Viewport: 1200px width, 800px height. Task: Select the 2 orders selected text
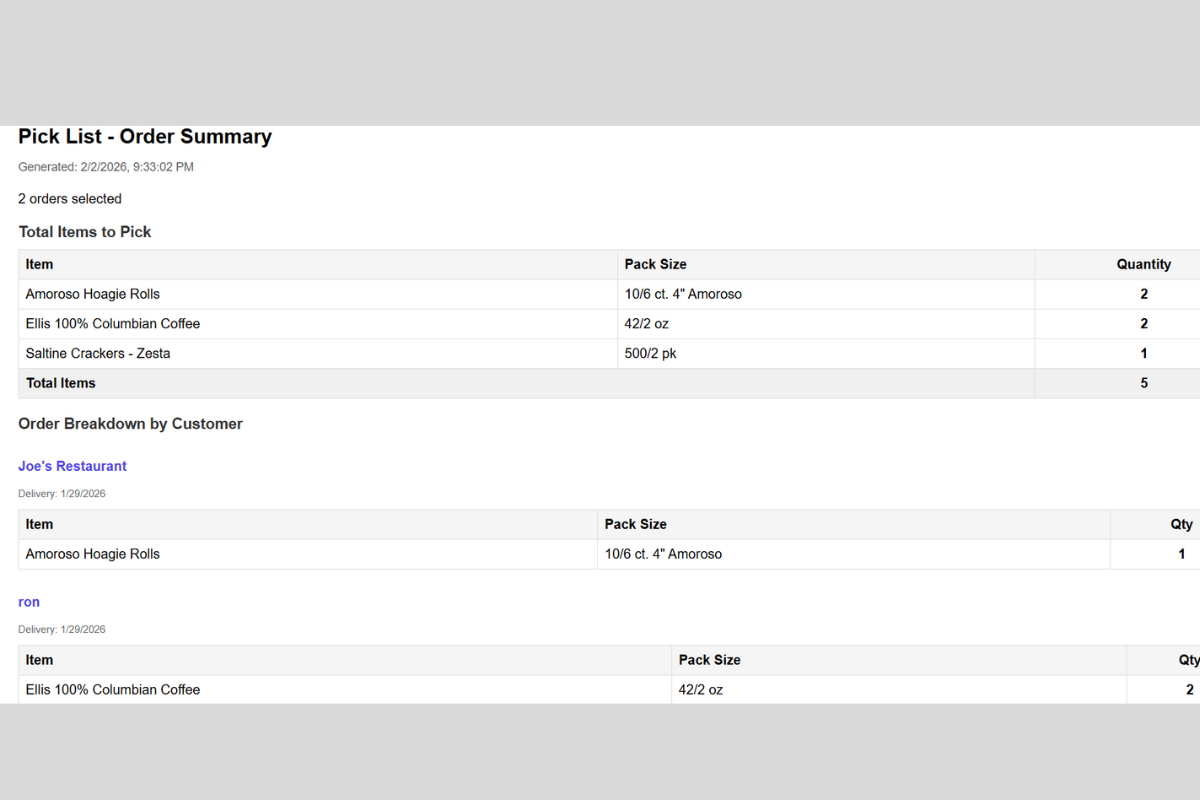click(x=69, y=198)
